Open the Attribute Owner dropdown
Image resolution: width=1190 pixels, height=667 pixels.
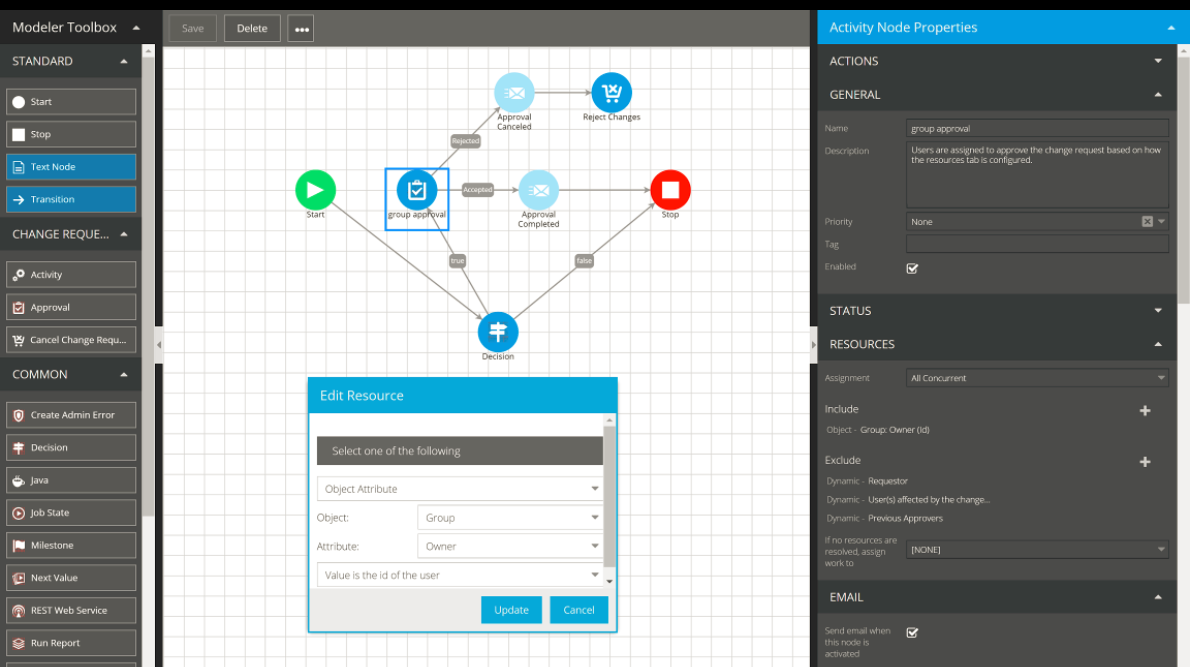coord(509,547)
